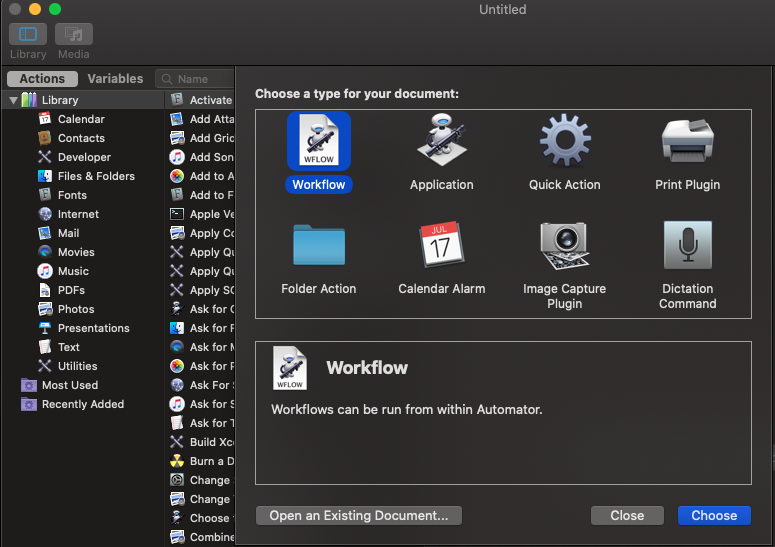Screen dimensions: 775x547
Task: Click the Application label
Action: pos(442,185)
